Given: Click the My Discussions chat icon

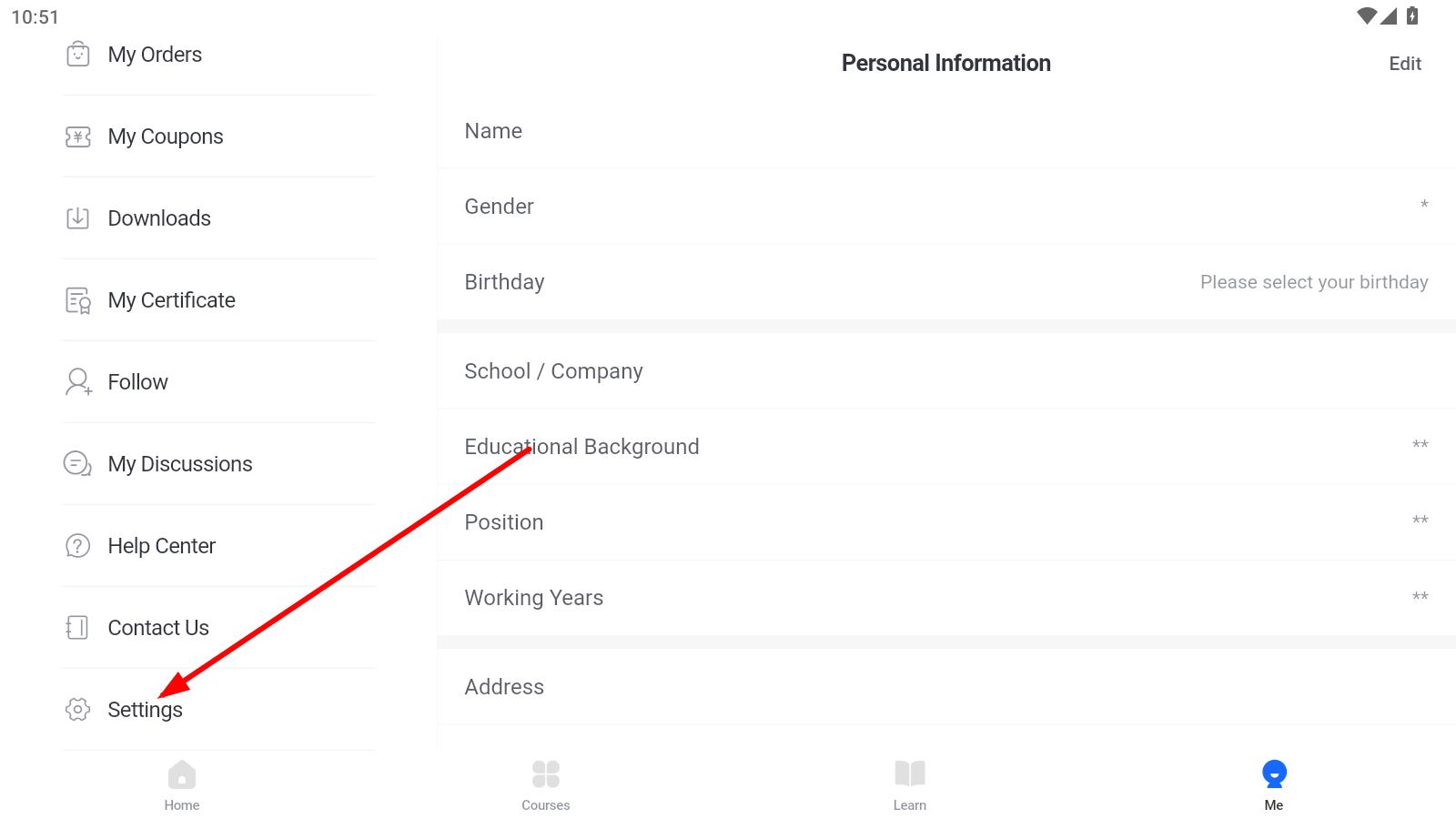Looking at the screenshot, I should point(78,464).
